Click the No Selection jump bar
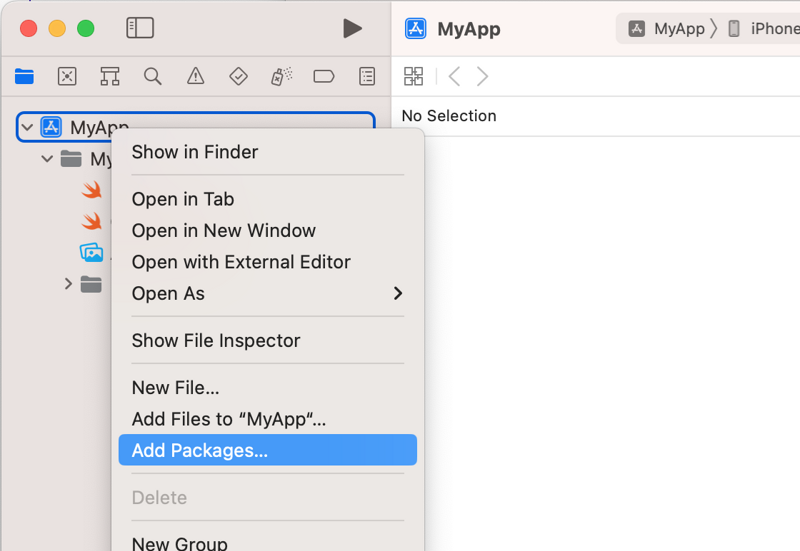The image size is (800, 551). (449, 116)
